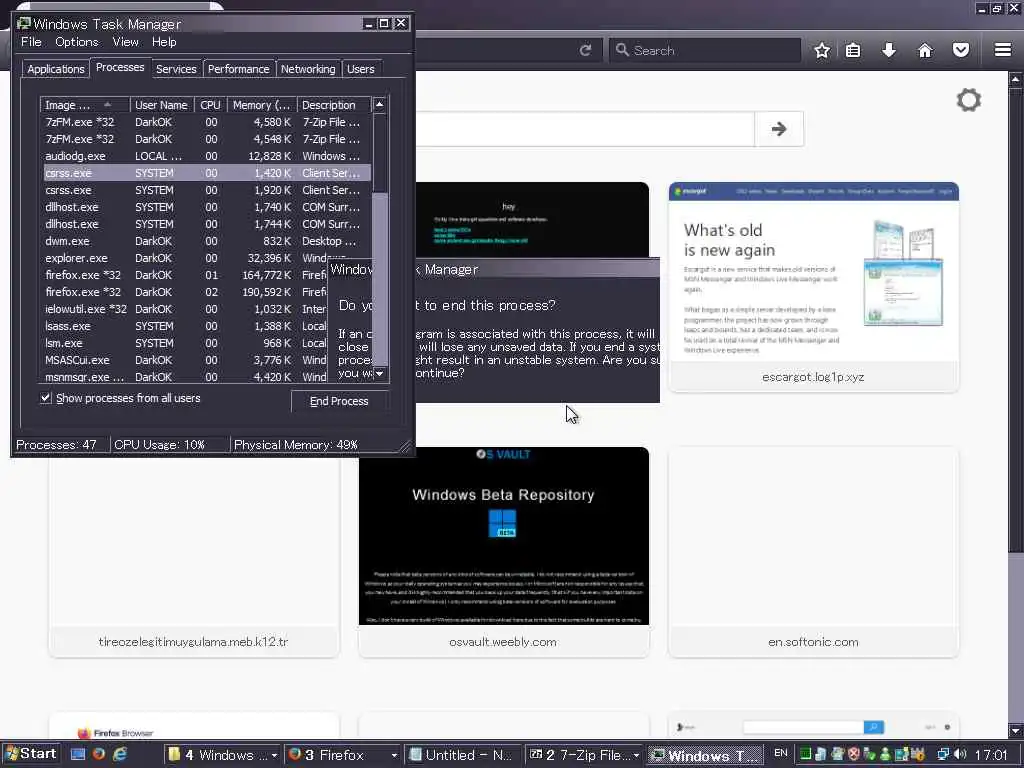Click process list scroll down arrow
This screenshot has height=768, width=1024.
(379, 374)
